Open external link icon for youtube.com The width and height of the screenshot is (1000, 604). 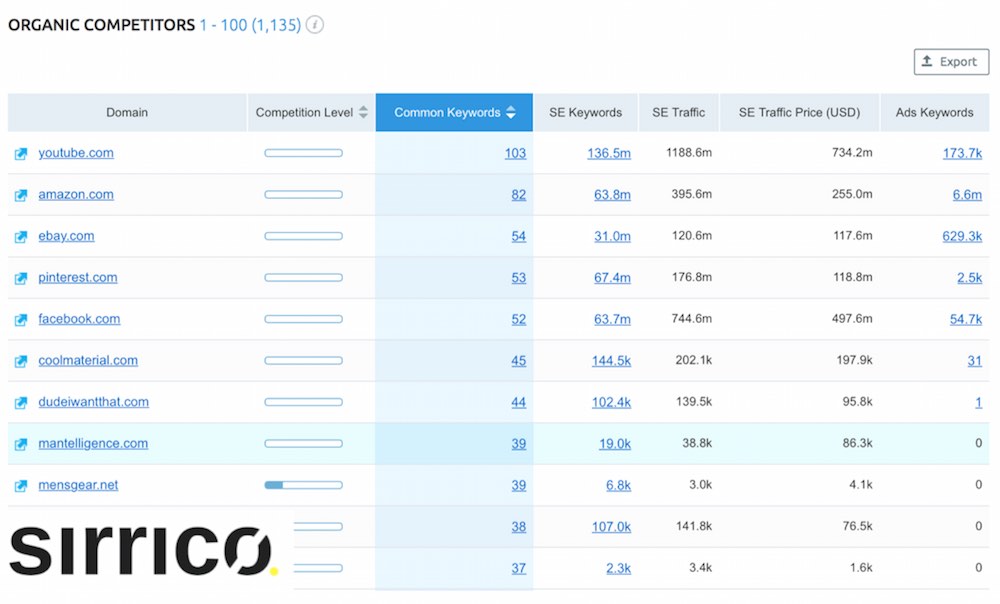(21, 154)
